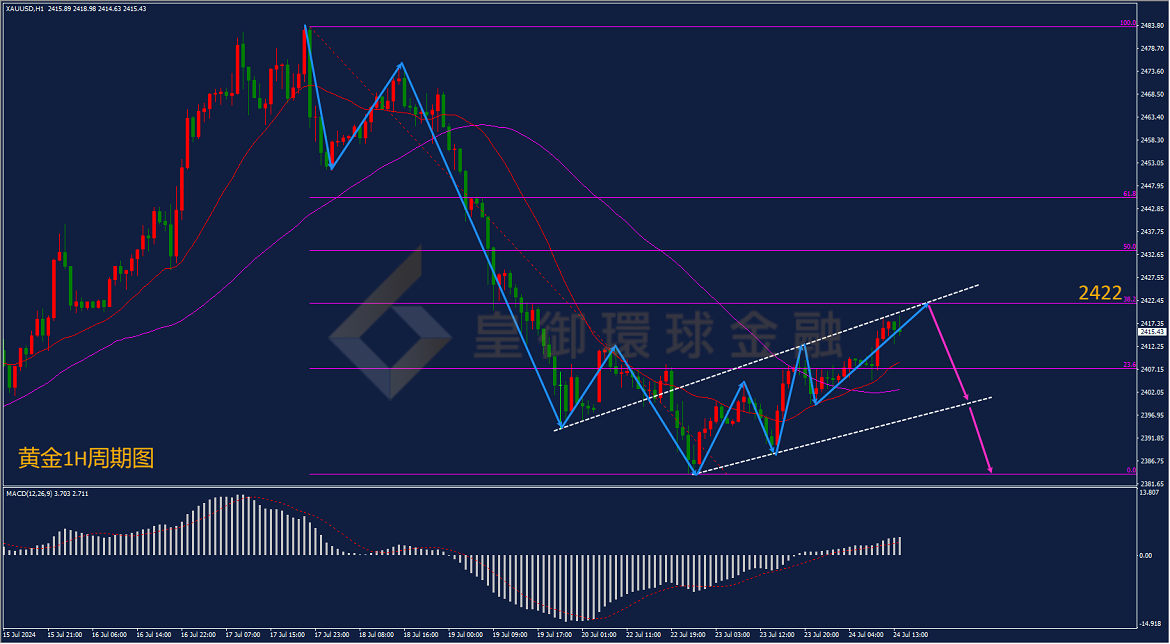Select the 19 Jul 00:00 time axis label
The image size is (1170, 644).
[x=464, y=634]
